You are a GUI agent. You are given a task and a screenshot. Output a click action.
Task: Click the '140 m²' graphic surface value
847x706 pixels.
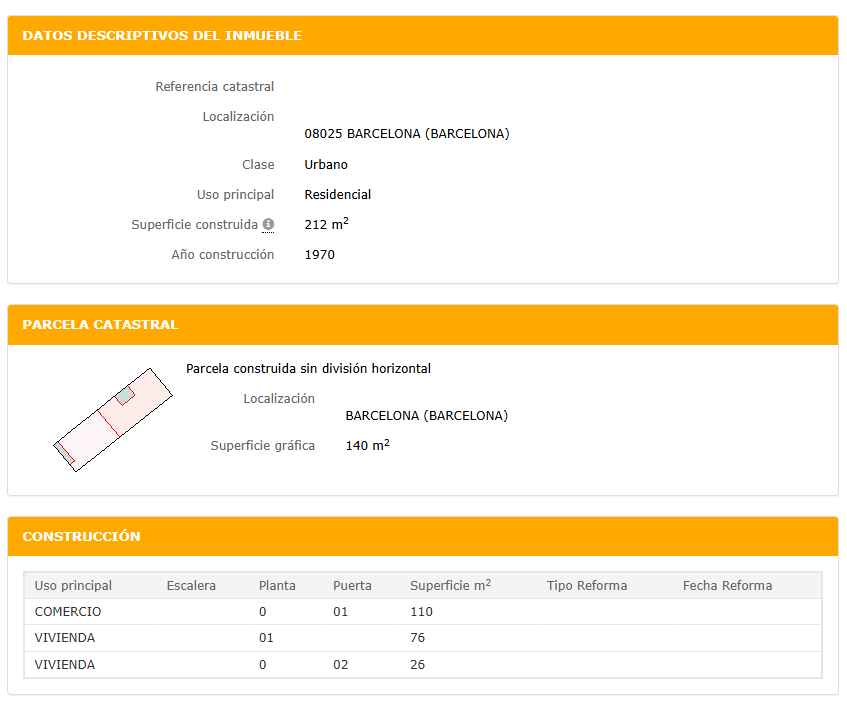pyautogui.click(x=367, y=445)
